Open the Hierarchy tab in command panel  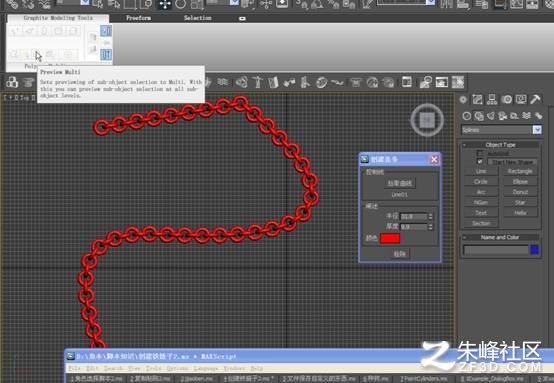pos(492,100)
